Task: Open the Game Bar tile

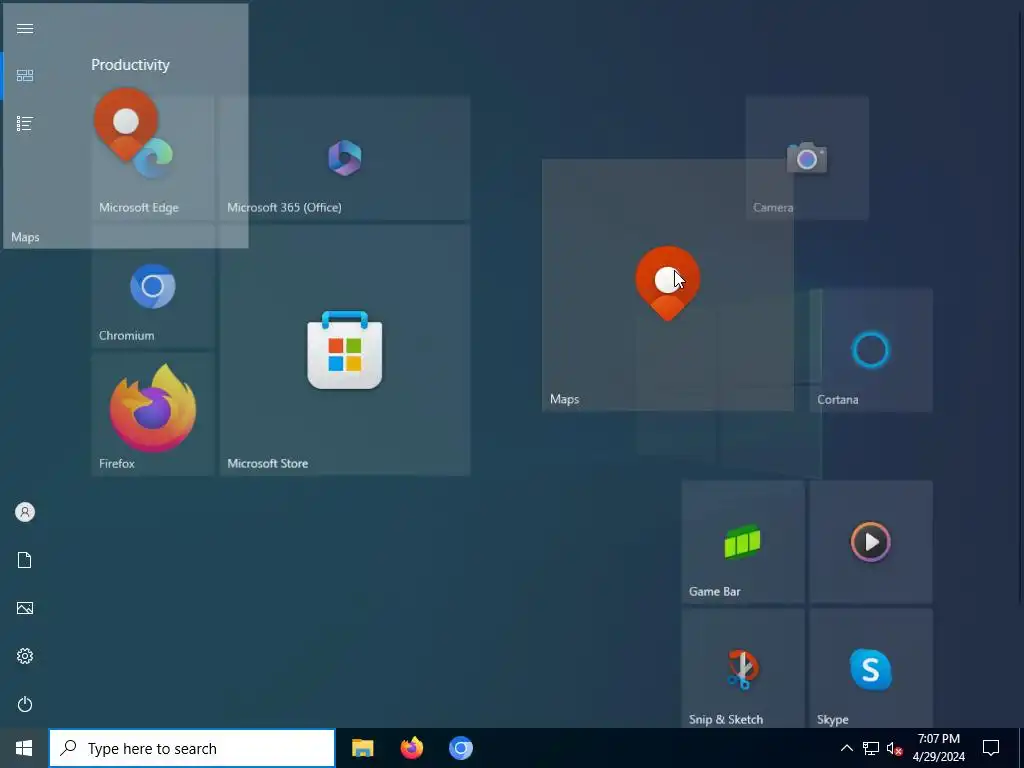Action: click(x=743, y=542)
